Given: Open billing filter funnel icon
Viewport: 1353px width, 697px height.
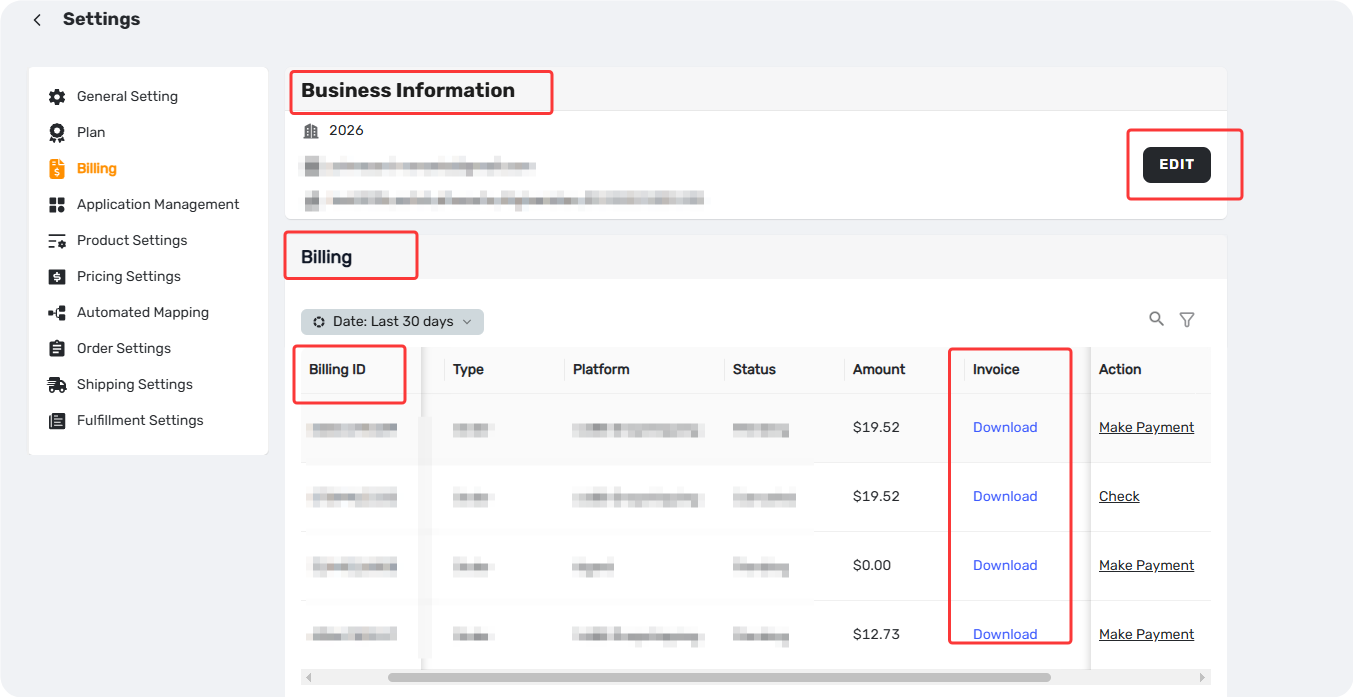Looking at the screenshot, I should (x=1187, y=320).
